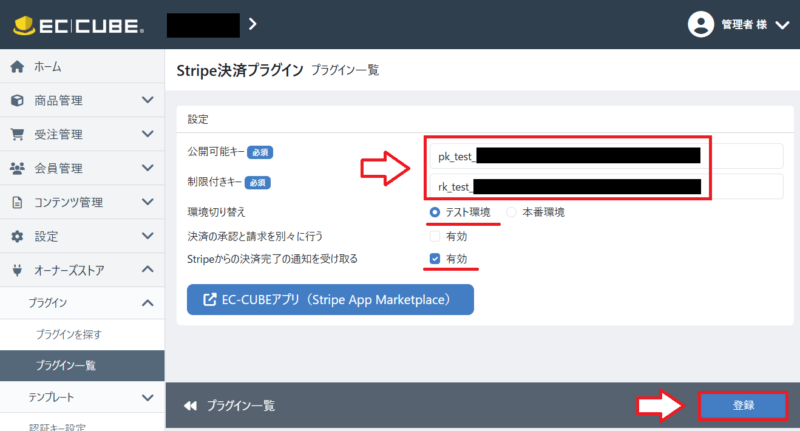Screen dimensions: 800x431
Task: Open the ホーム menu item
Action: [82, 66]
